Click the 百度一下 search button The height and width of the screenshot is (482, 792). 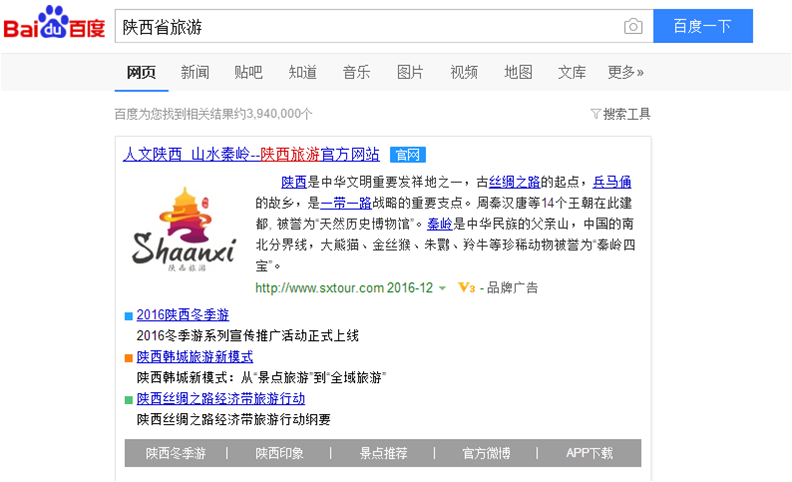(x=703, y=26)
